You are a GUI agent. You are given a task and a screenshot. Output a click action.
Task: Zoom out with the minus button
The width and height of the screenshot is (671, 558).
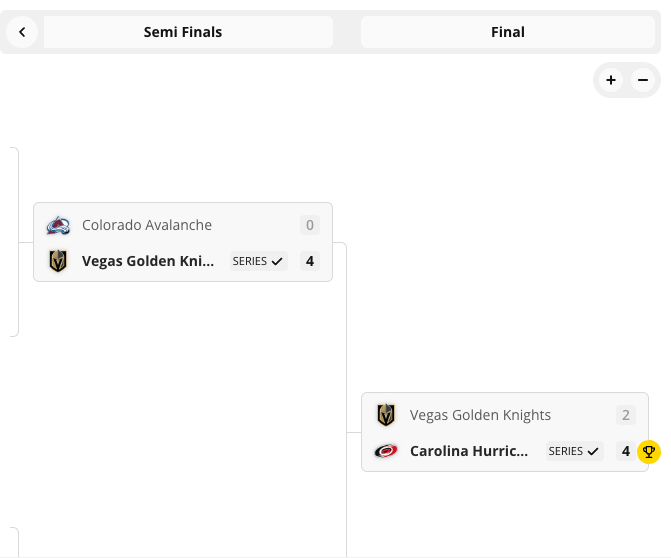(643, 80)
